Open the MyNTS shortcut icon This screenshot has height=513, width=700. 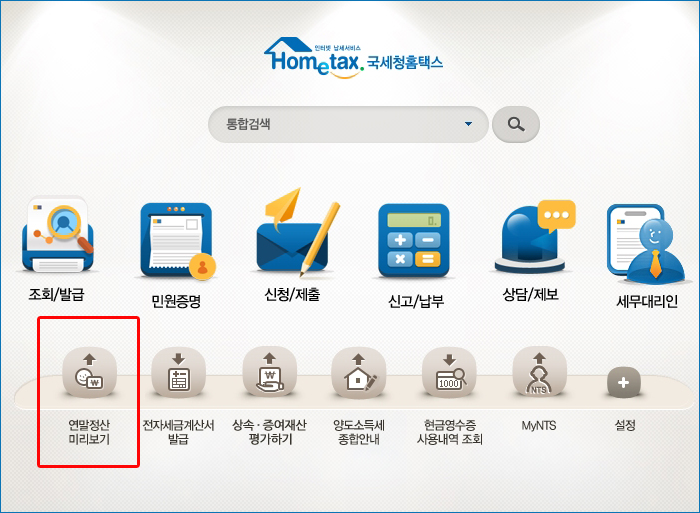(x=540, y=372)
